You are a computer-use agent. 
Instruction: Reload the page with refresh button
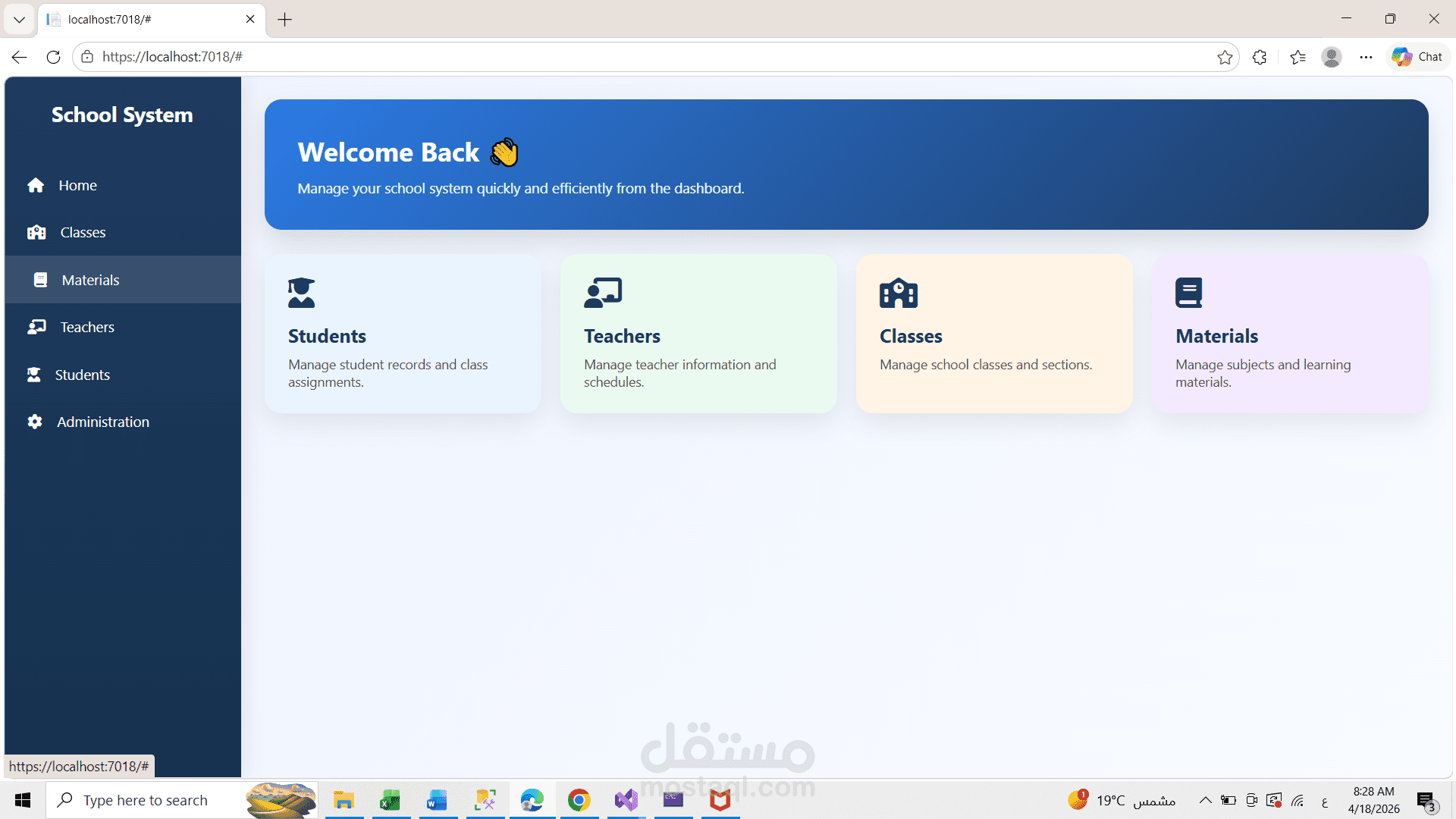click(53, 57)
